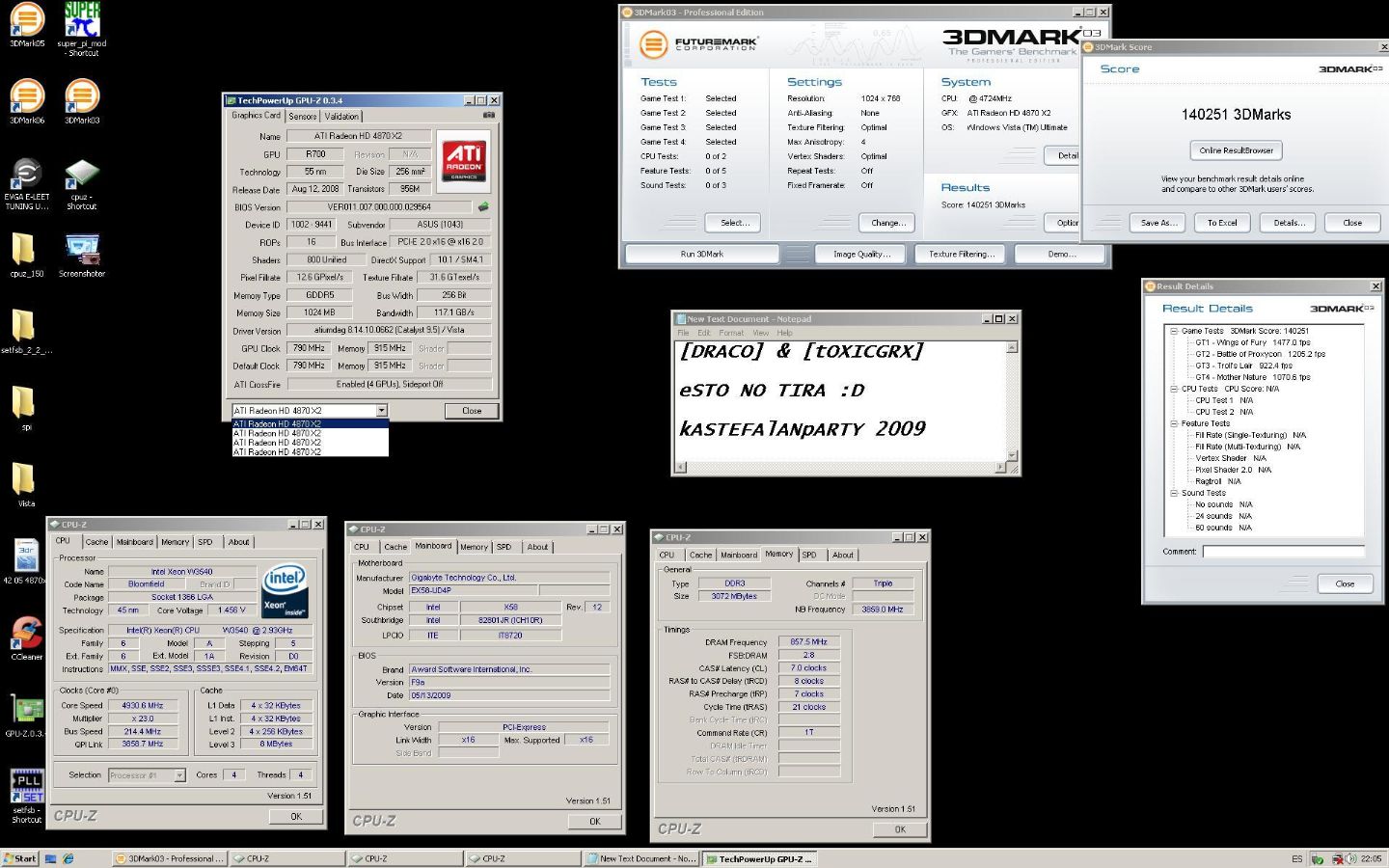Click the Change... button under Settings
This screenshot has height=868, width=1389.
pyautogui.click(x=887, y=223)
